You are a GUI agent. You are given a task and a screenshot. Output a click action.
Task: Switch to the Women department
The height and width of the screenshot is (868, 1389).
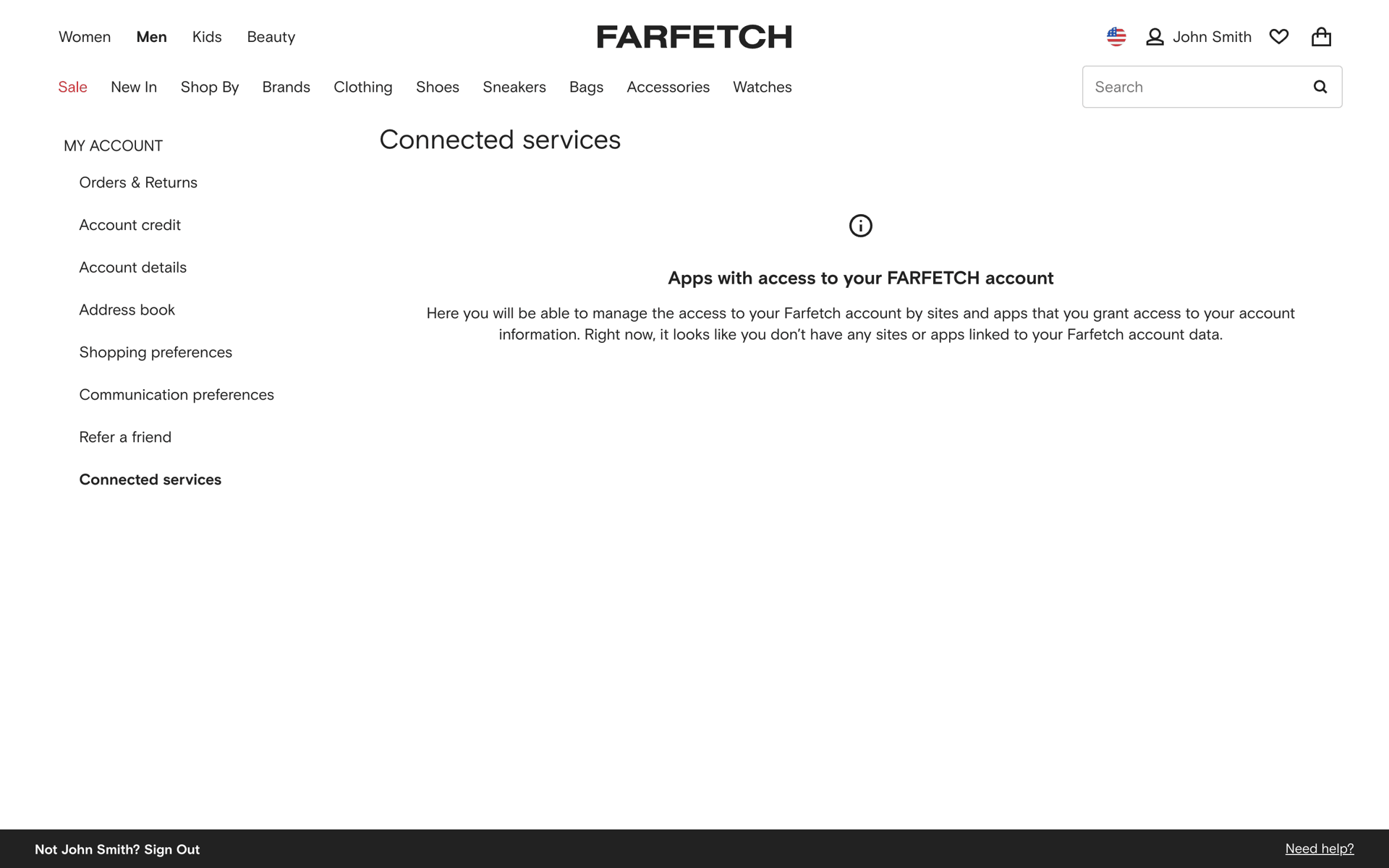(x=85, y=37)
